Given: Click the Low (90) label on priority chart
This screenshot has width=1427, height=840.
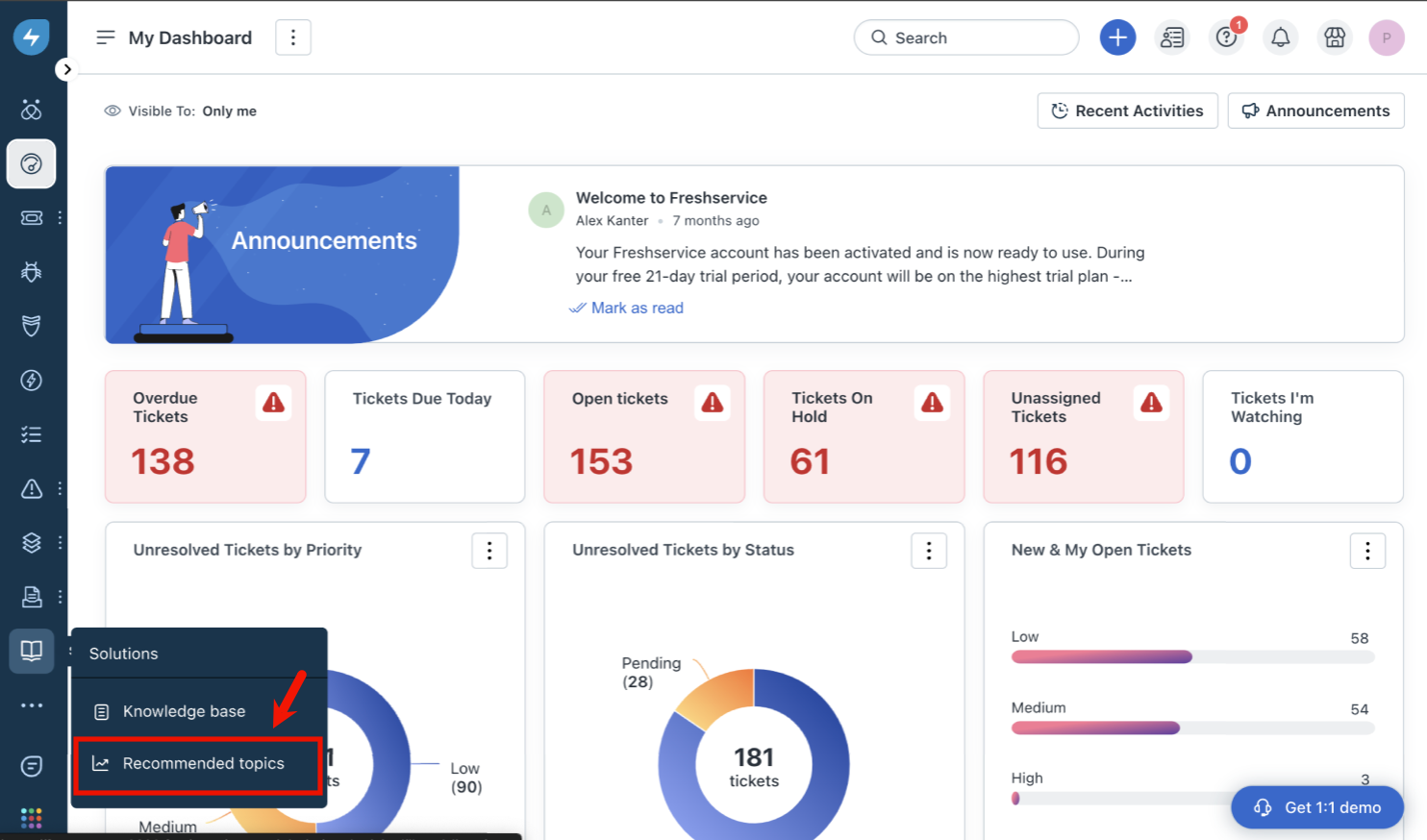Looking at the screenshot, I should click(x=466, y=778).
